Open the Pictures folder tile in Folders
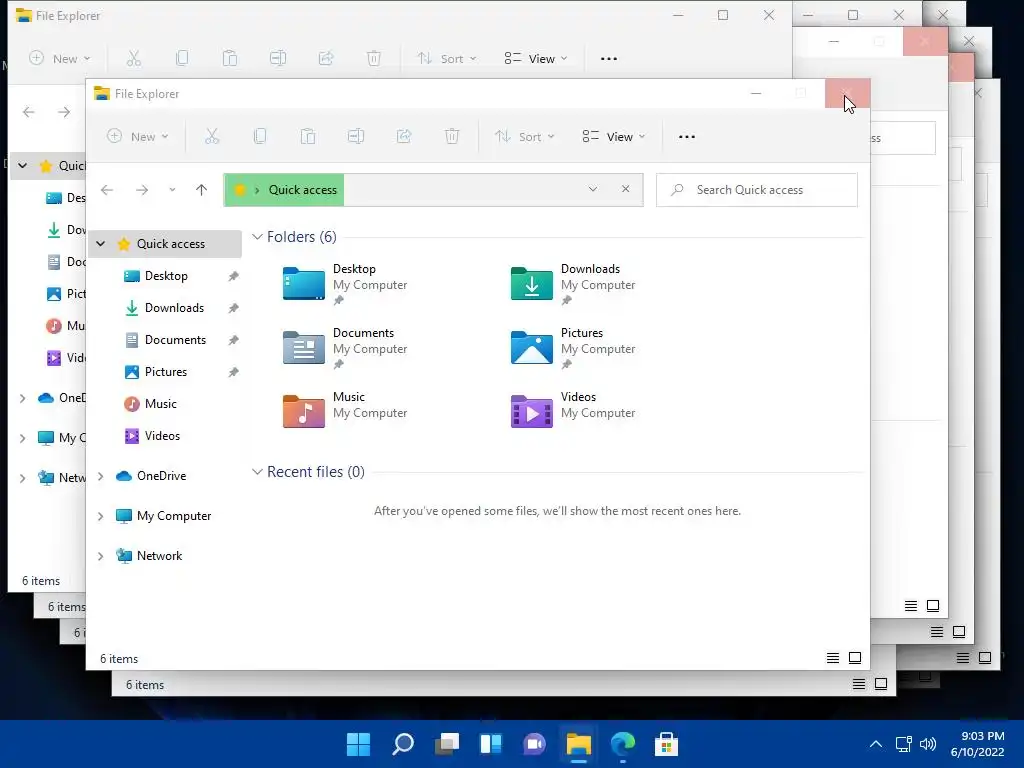The width and height of the screenshot is (1024, 768). pos(573,348)
